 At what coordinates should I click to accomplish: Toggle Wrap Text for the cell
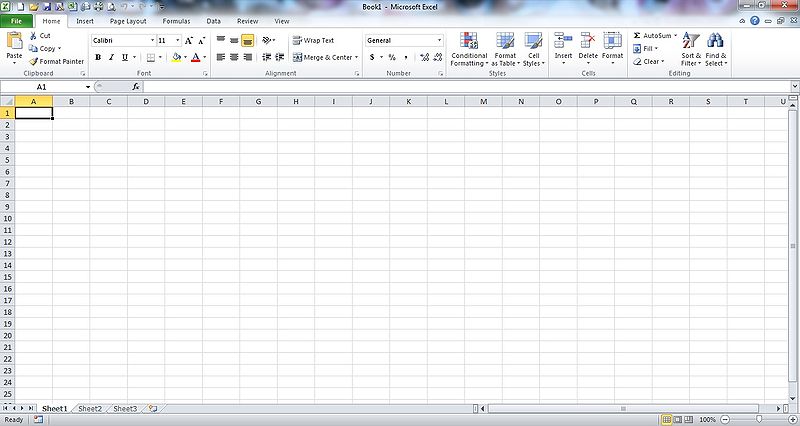coord(313,40)
